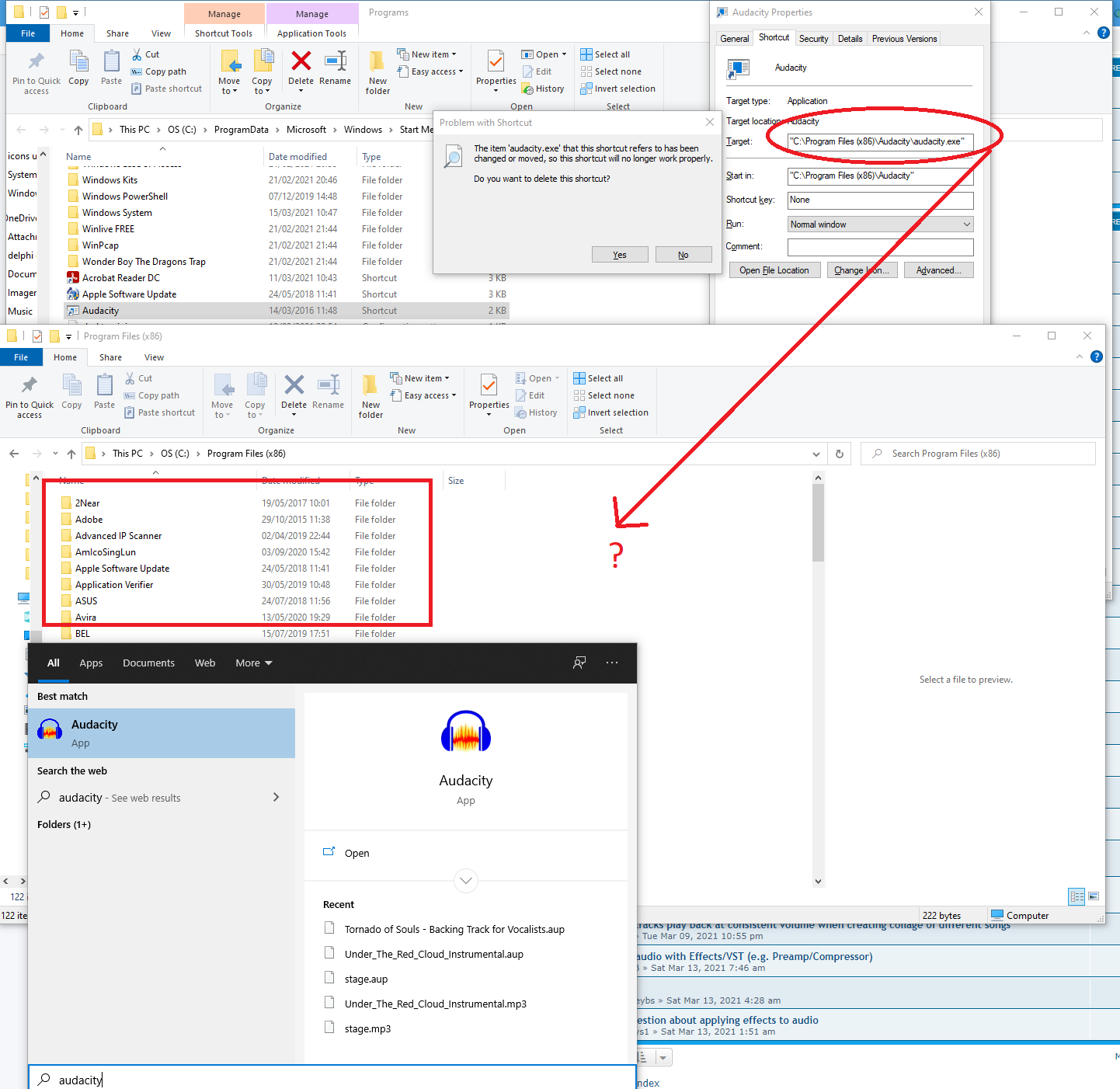The height and width of the screenshot is (1089, 1120).
Task: Switch Program Files (x86) window to large icons view
Action: (1094, 896)
